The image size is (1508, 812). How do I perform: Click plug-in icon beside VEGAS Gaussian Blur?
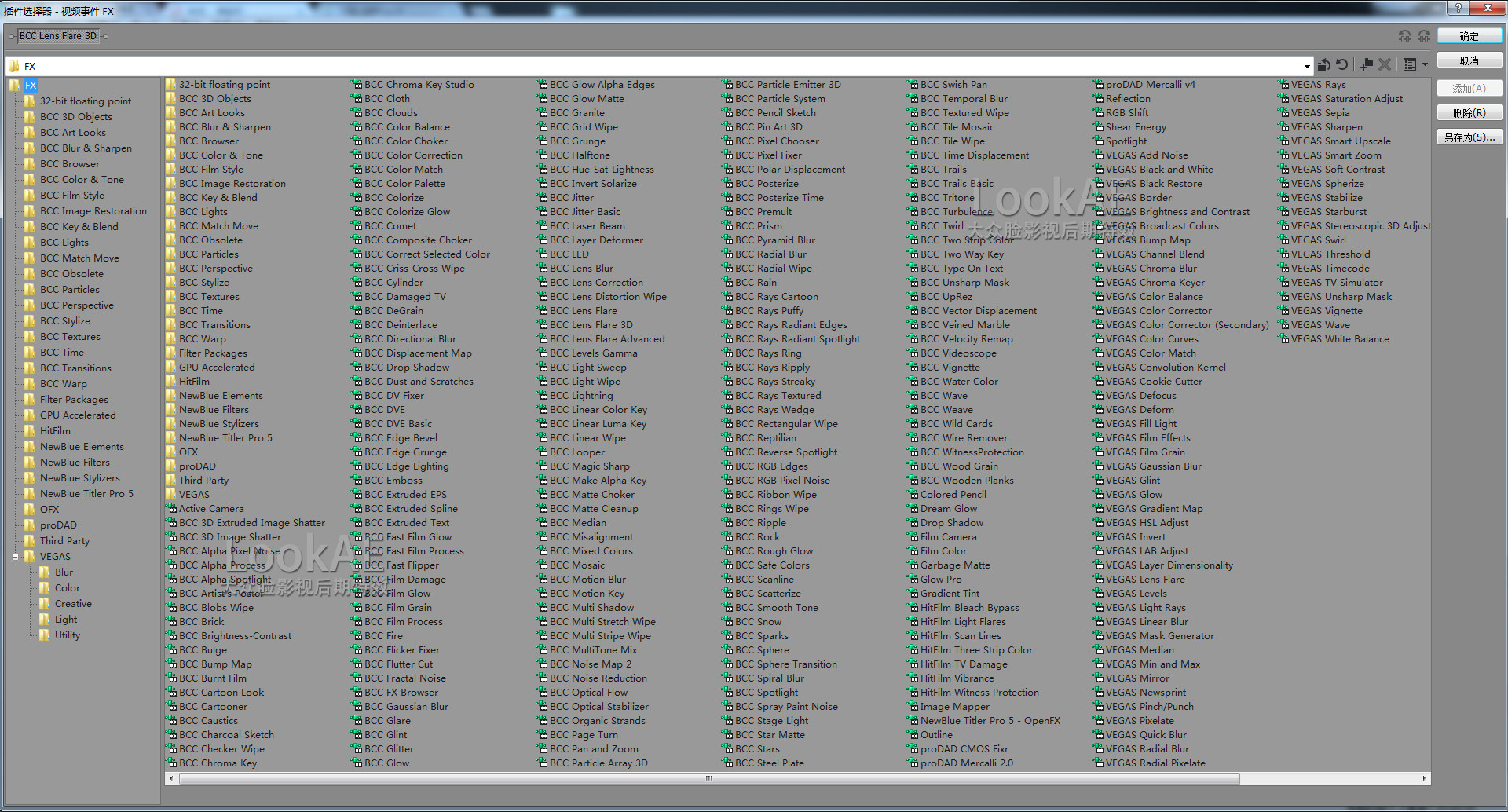click(x=1098, y=466)
